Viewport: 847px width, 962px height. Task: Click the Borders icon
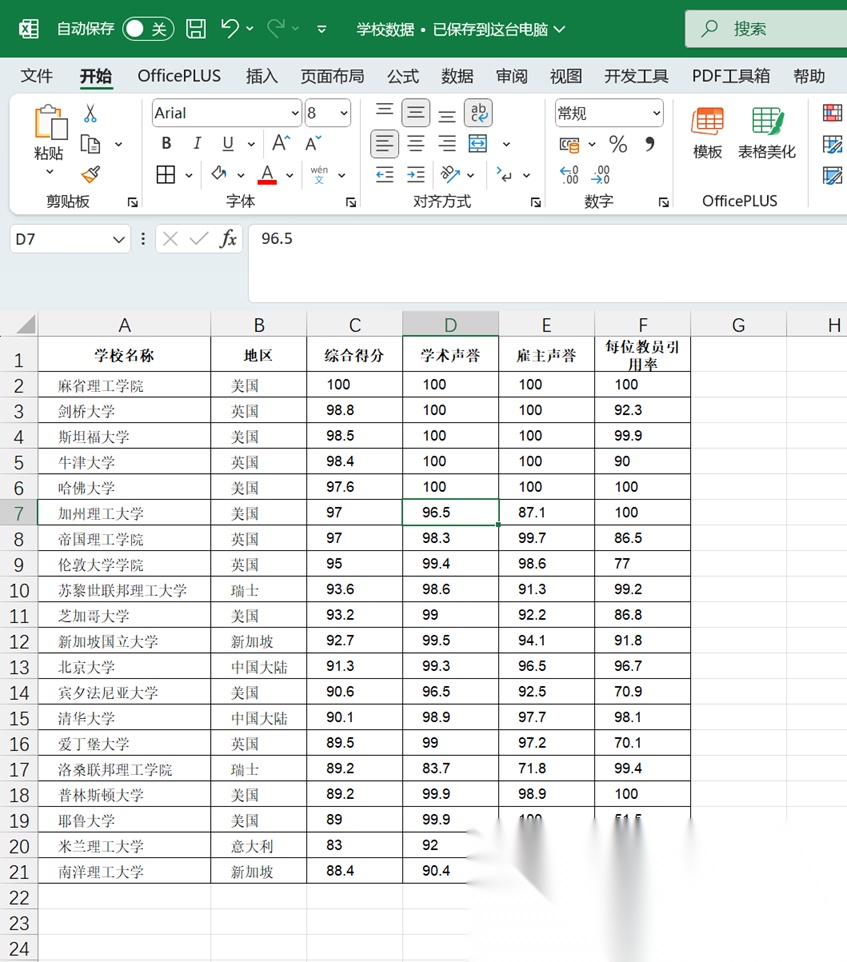(x=166, y=175)
